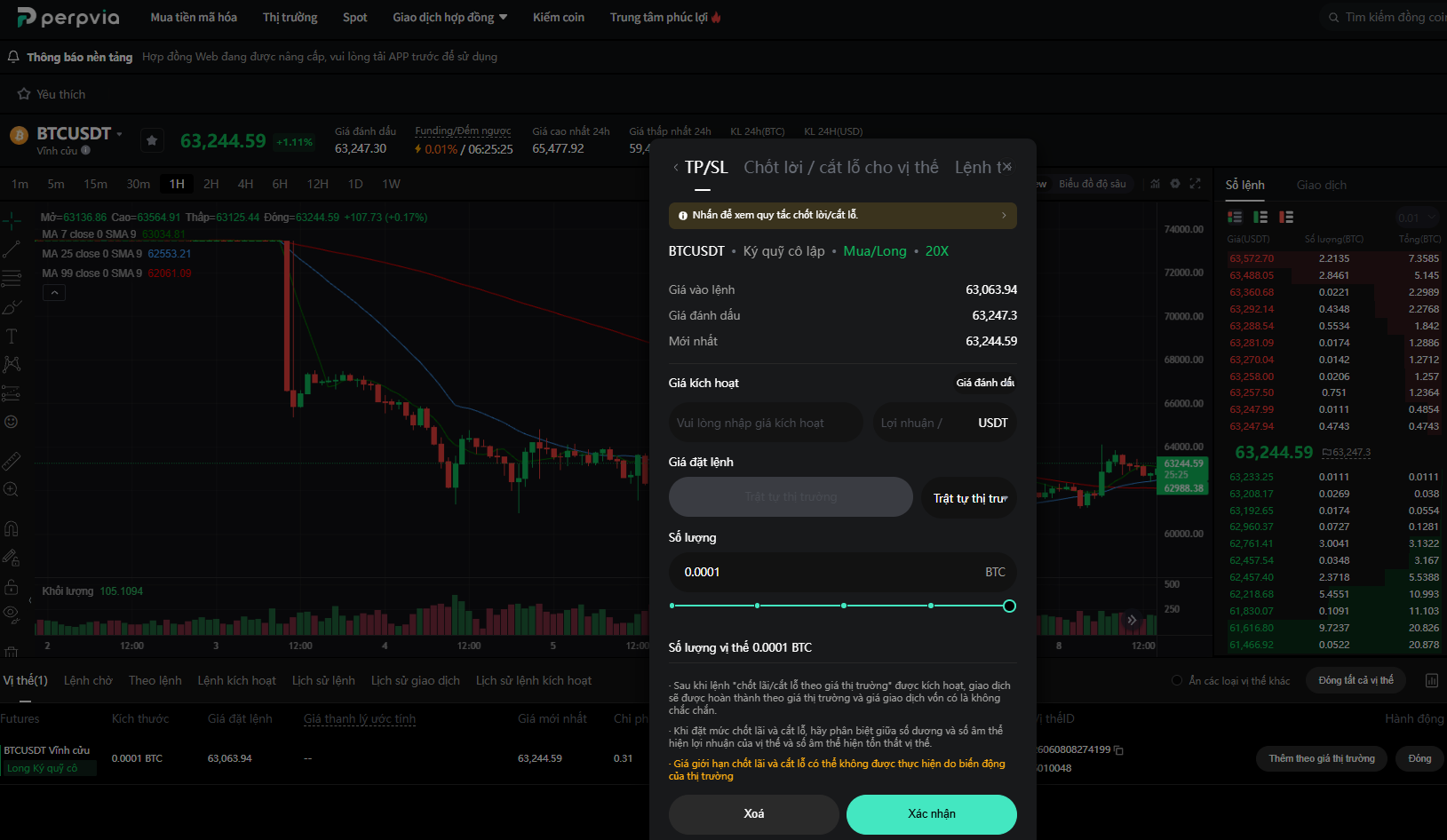Open chart indicators icon
Viewport: 1447px width, 840px height.
coord(1155,184)
